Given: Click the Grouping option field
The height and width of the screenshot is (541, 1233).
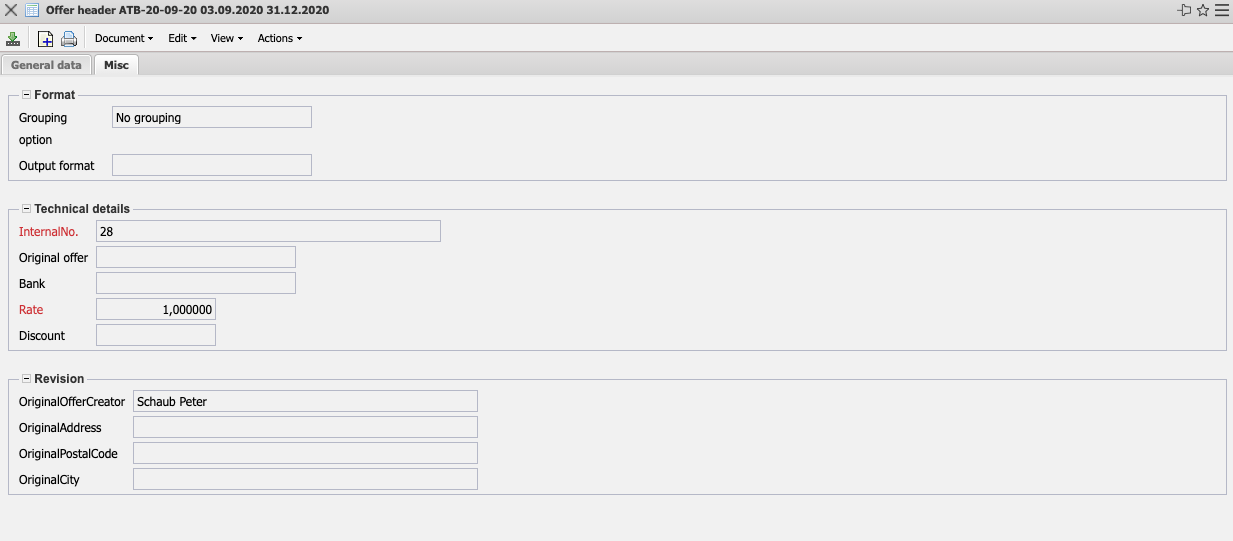Looking at the screenshot, I should [212, 117].
